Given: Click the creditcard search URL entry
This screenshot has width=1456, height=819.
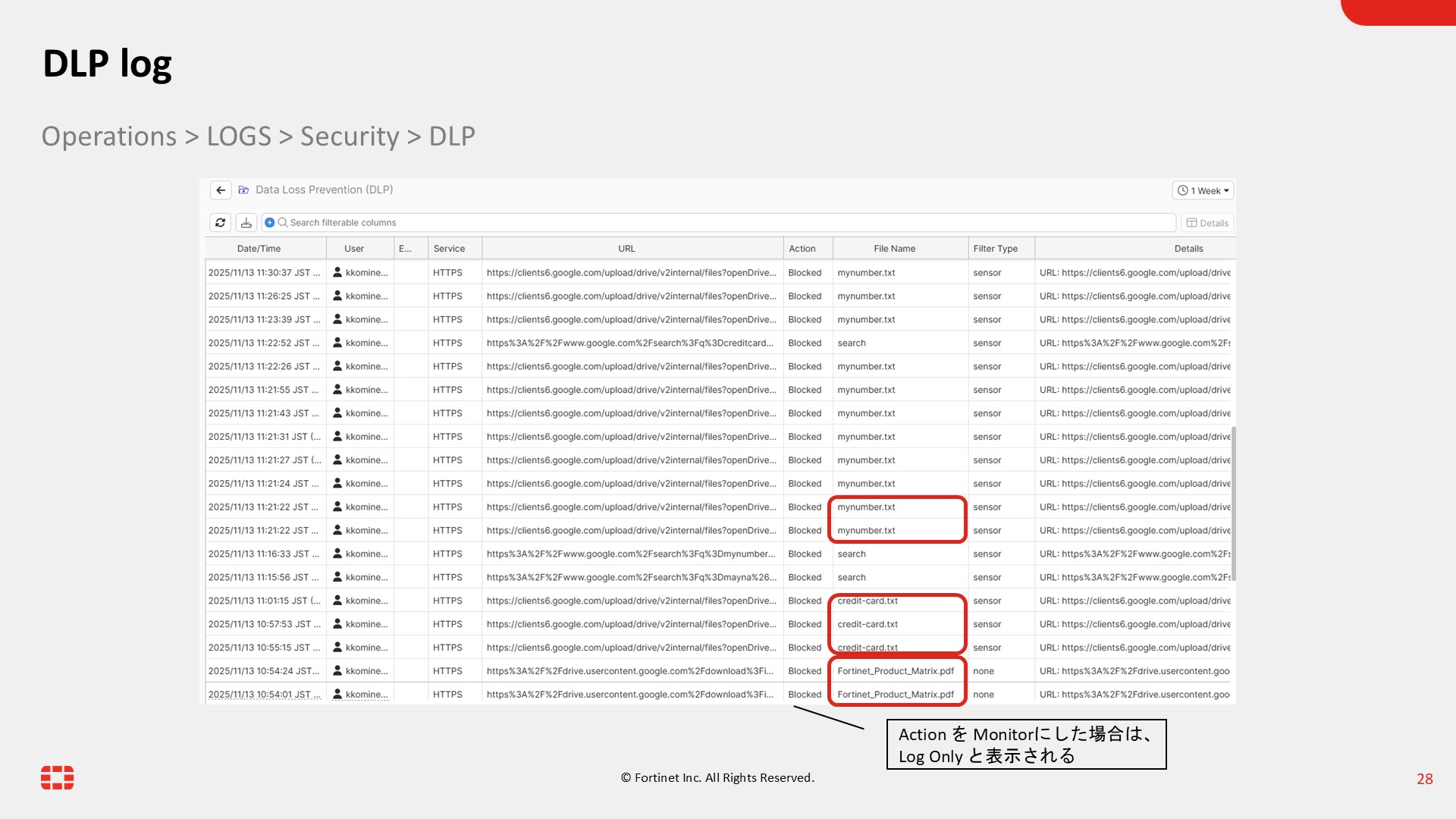Looking at the screenshot, I should tap(629, 344).
